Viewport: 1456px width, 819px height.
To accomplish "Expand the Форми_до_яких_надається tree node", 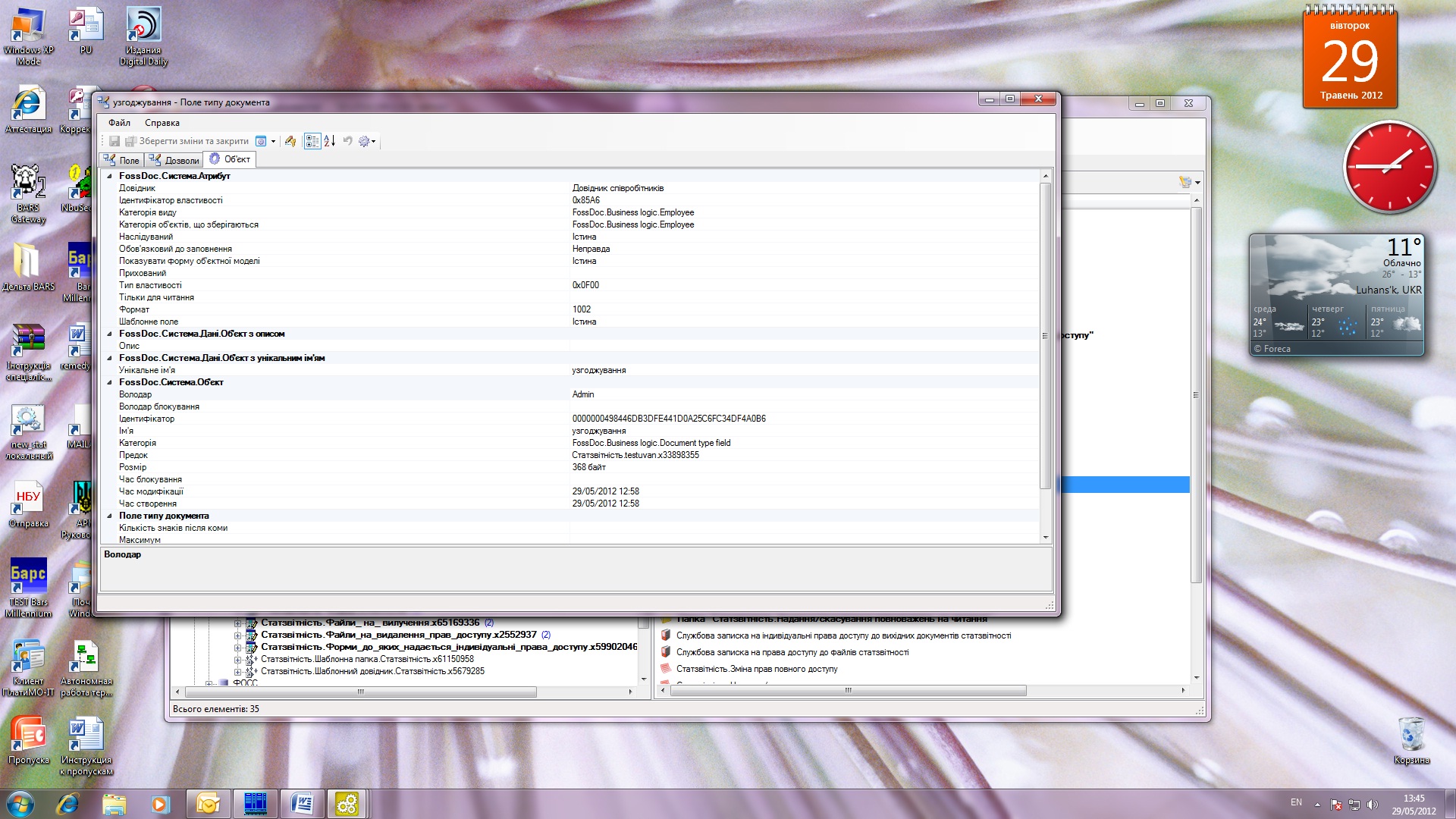I will tap(237, 647).
